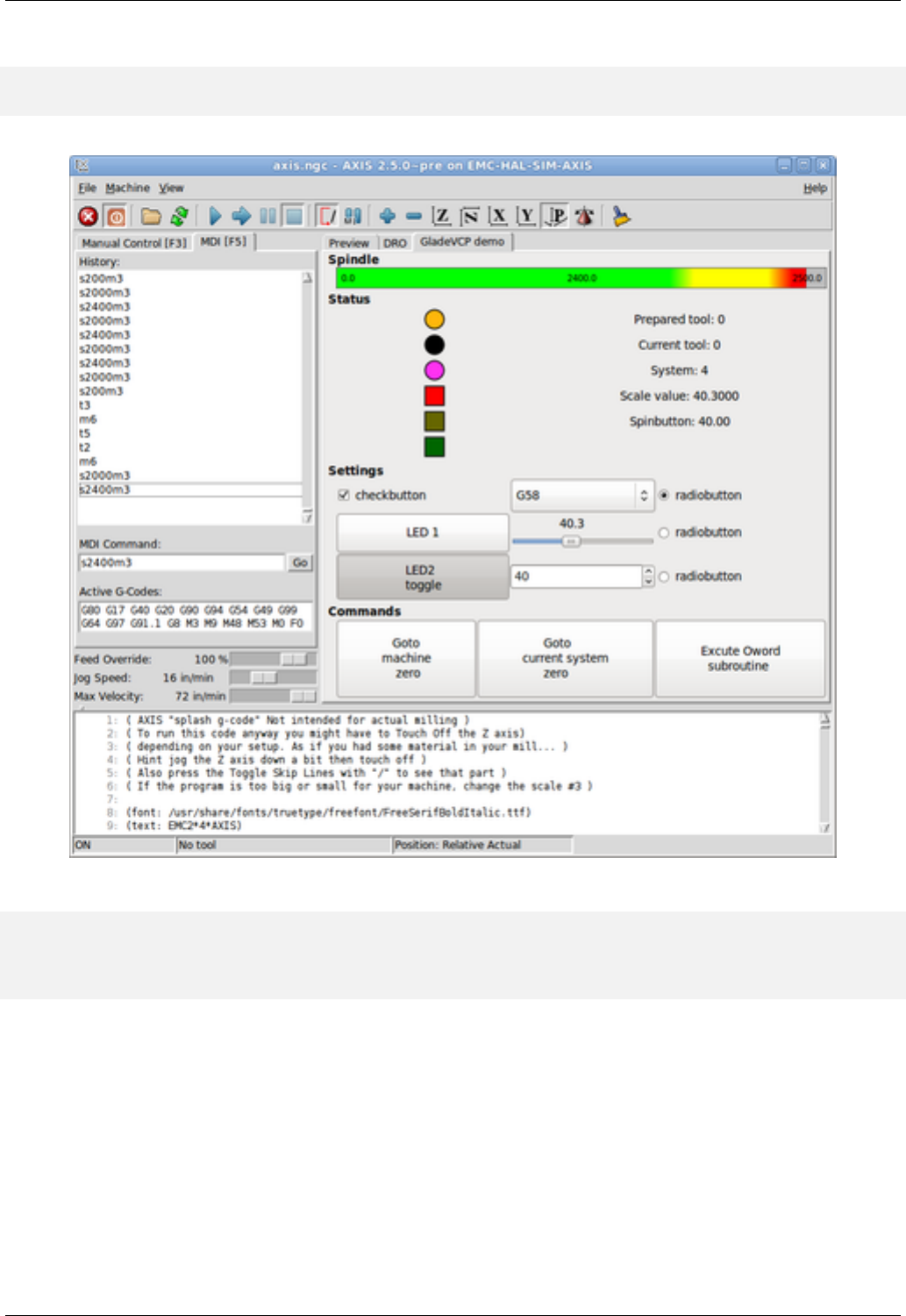Toggle rotate mode cone icon

pos(584,216)
